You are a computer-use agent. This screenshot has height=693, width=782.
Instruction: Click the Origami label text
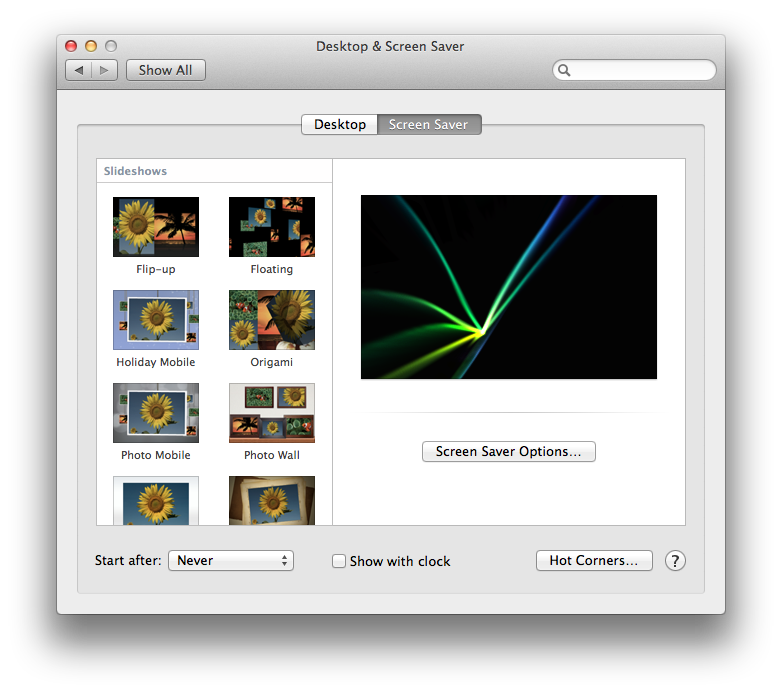point(272,362)
